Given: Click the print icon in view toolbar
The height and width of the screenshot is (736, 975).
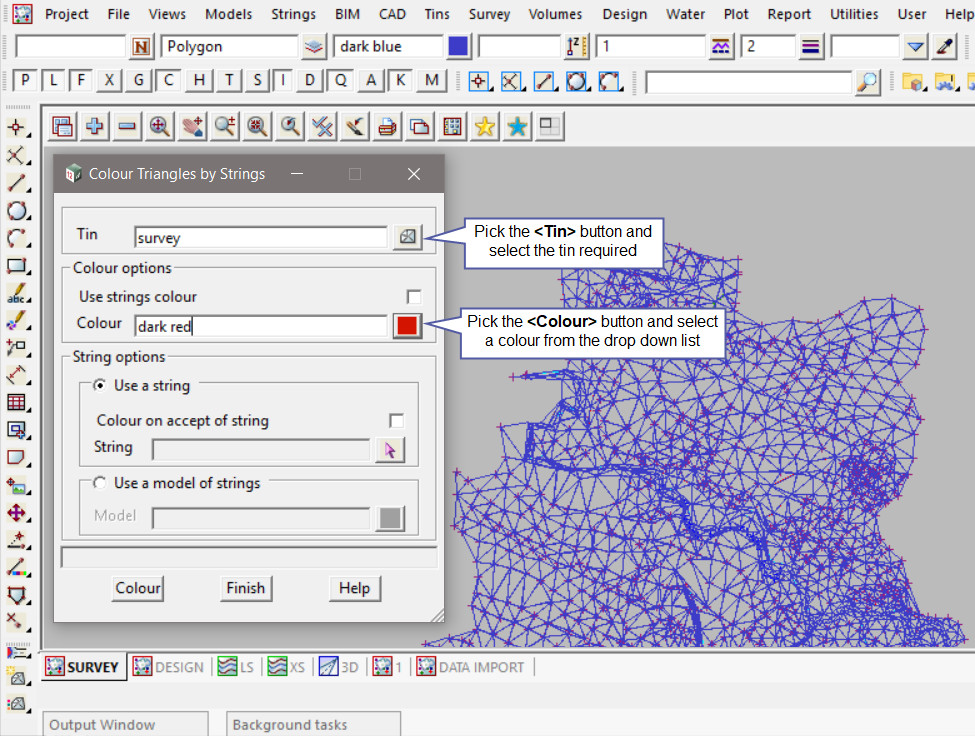Looking at the screenshot, I should 387,126.
